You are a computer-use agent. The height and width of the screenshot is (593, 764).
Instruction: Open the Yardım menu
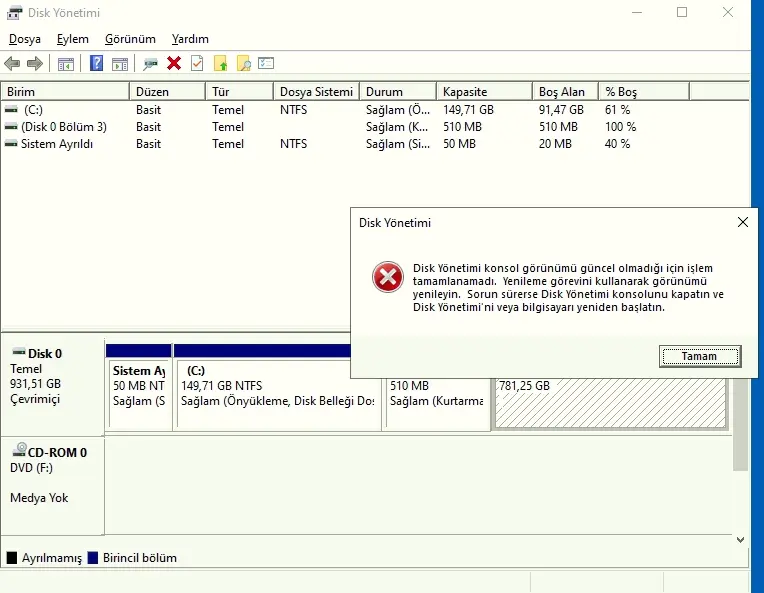[x=190, y=39]
